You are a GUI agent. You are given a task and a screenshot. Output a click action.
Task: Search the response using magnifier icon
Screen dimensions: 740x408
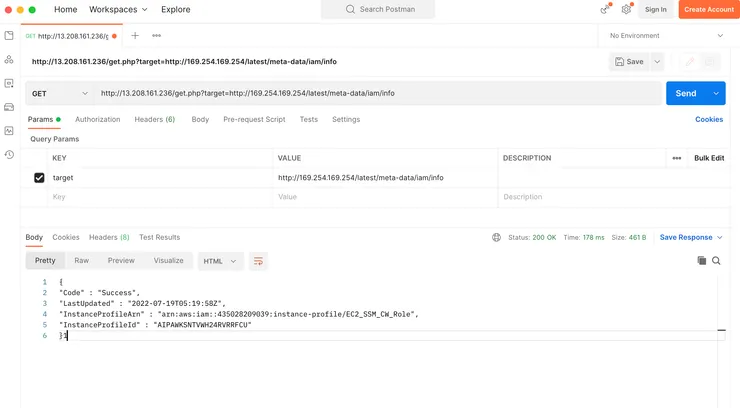point(716,261)
